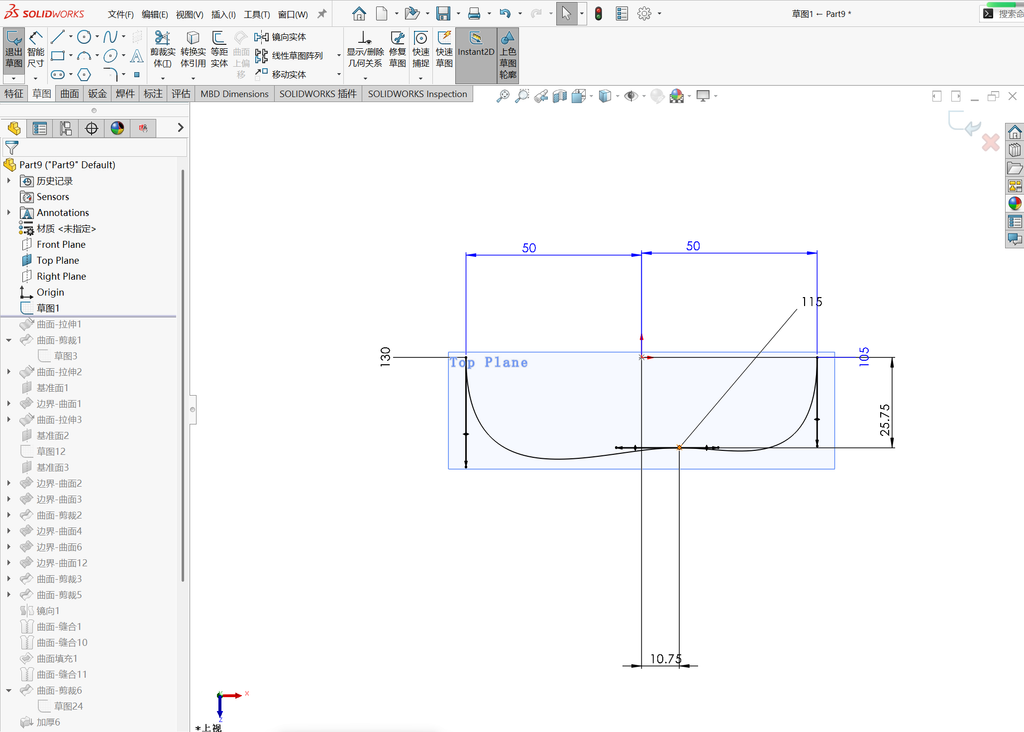Click the 25.75 dimension value
Screen dimensions: 1024x732
[885, 419]
